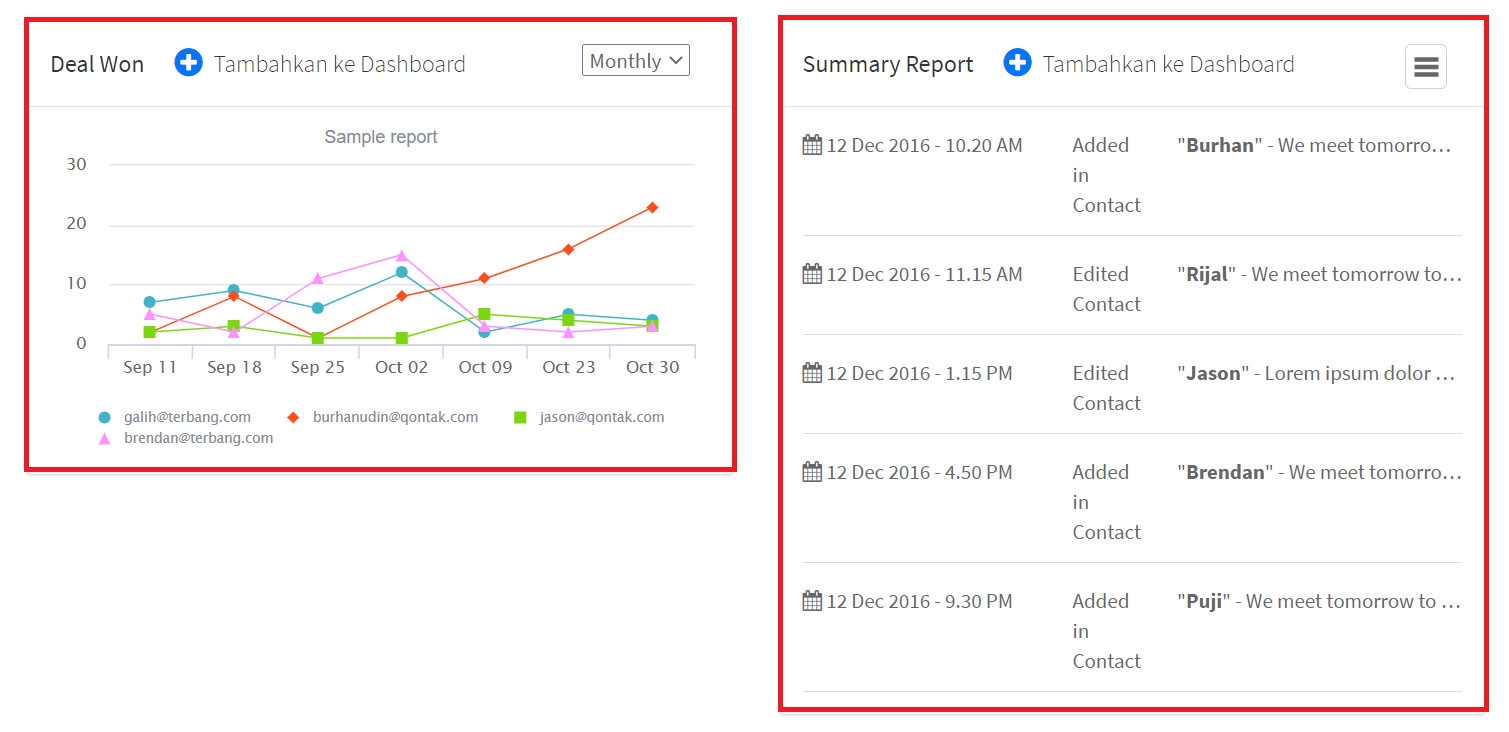Click the pink triangle point at Oct 02
This screenshot has height=732, width=1509.
pyautogui.click(x=402, y=255)
